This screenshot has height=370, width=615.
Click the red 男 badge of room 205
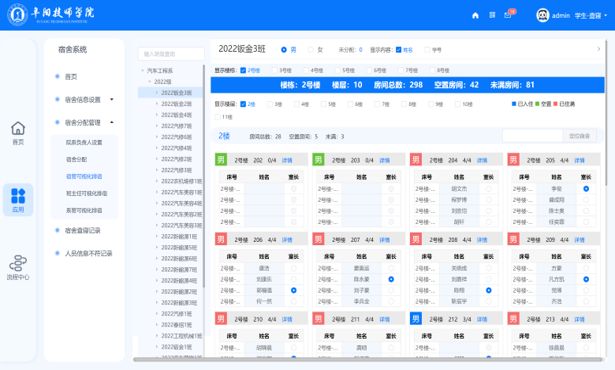pyautogui.click(x=513, y=160)
